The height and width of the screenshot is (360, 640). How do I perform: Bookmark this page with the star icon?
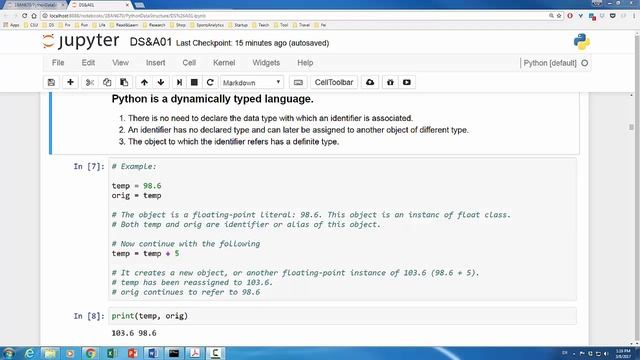[559, 16]
